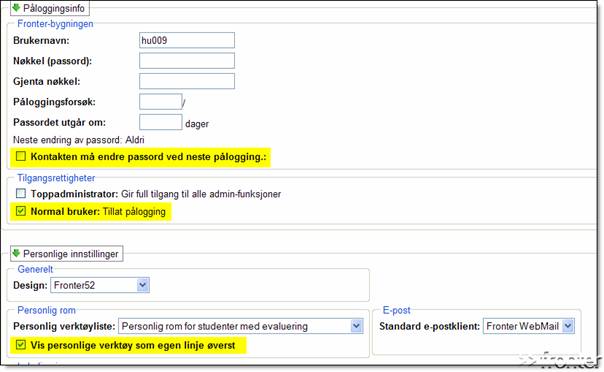This screenshot has height=372, width=604.
Task: Uncheck Vis personlige verktøy som egen linje
Action: coord(21,345)
